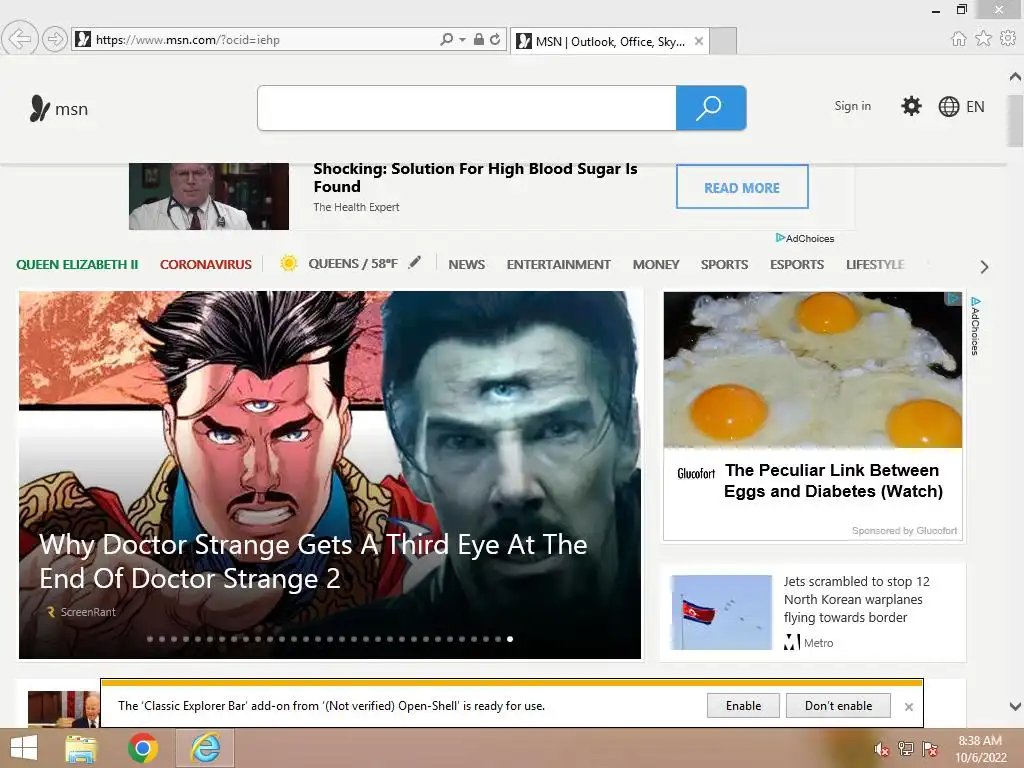The image size is (1024, 768).
Task: Click the Don't enable add-on button
Action: 839,705
